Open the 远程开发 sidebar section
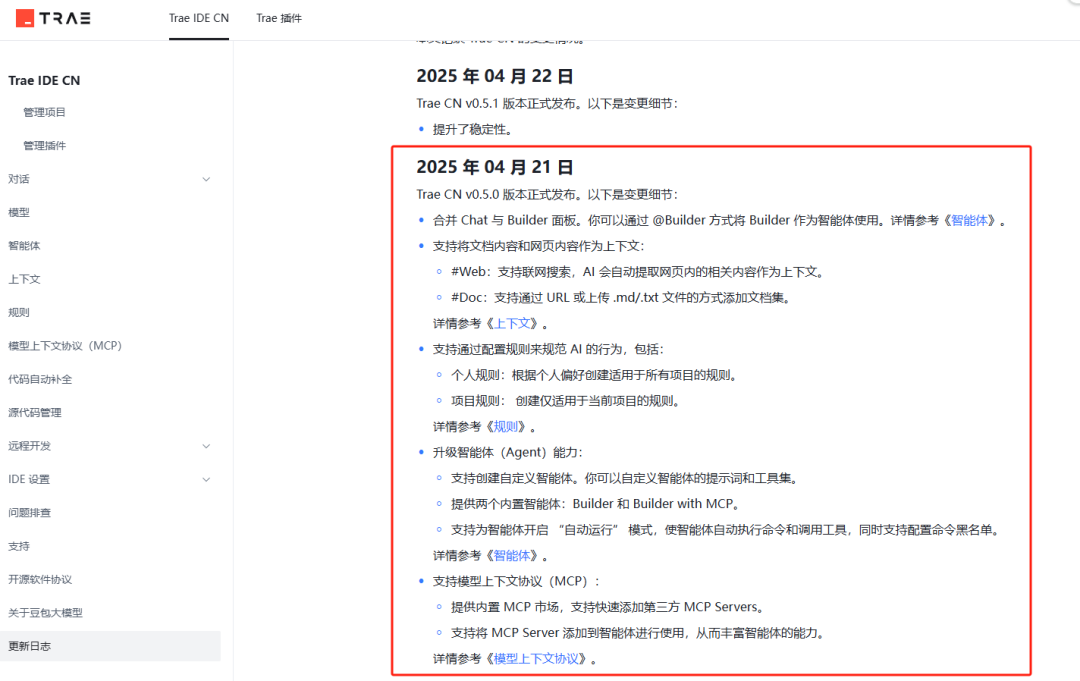Screen dimensions: 1080x681 (30, 446)
